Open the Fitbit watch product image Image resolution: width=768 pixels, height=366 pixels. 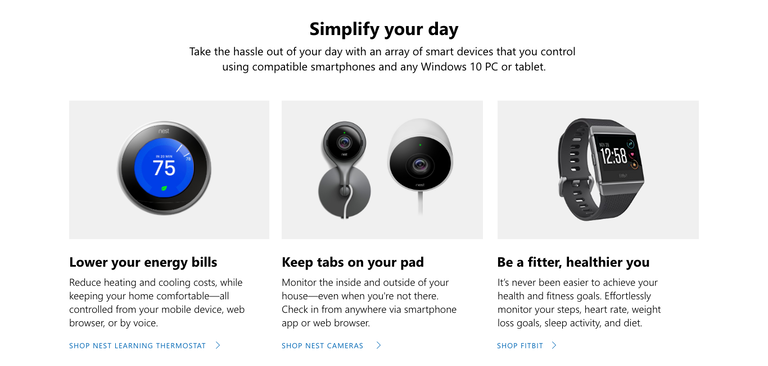(598, 170)
